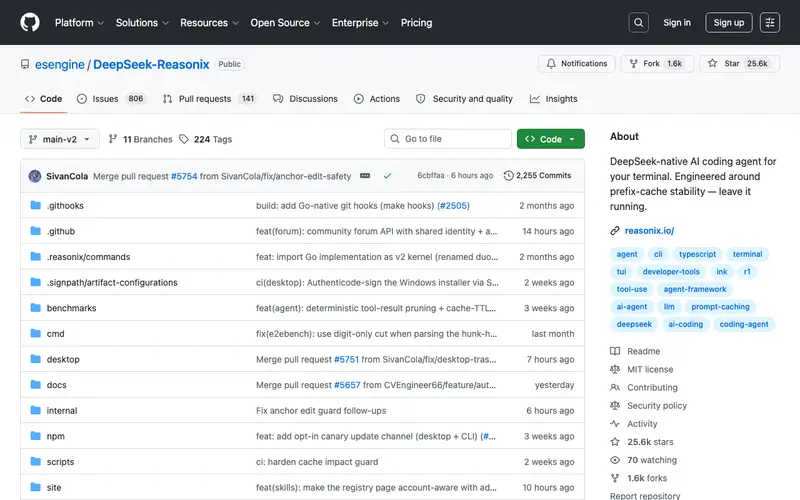Open the reasonix.io/ website link

pyautogui.click(x=649, y=231)
